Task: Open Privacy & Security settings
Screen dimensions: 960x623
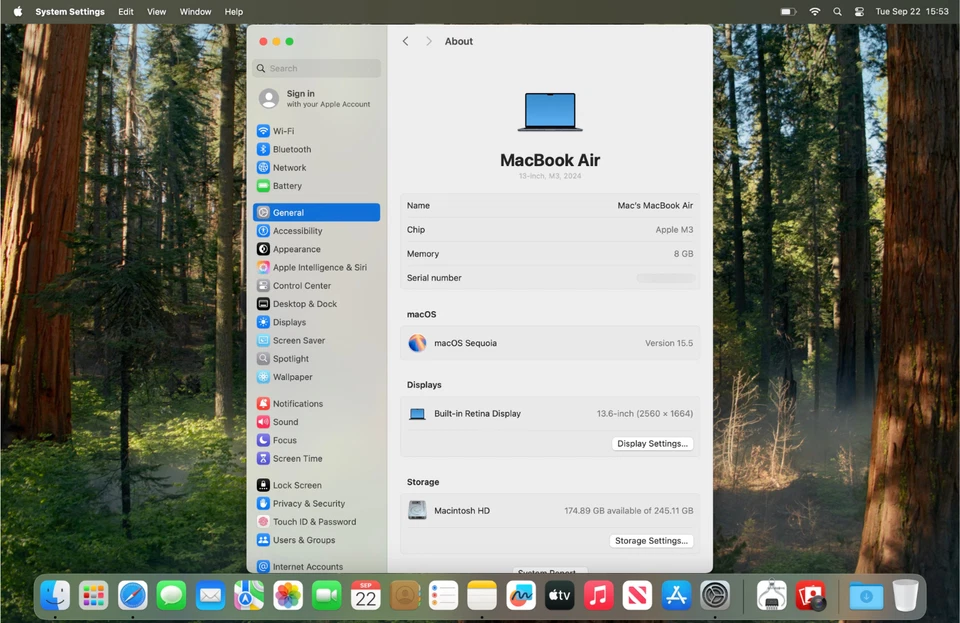Action: click(x=316, y=504)
